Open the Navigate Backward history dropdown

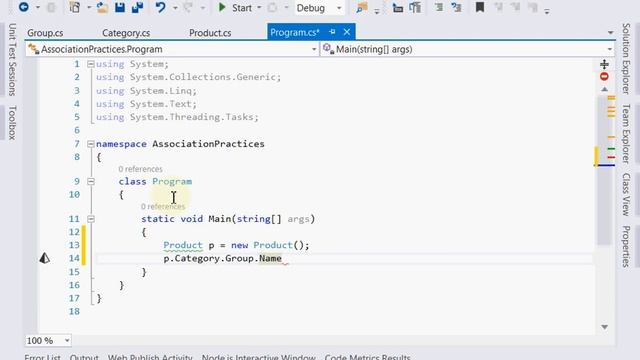click(38, 7)
